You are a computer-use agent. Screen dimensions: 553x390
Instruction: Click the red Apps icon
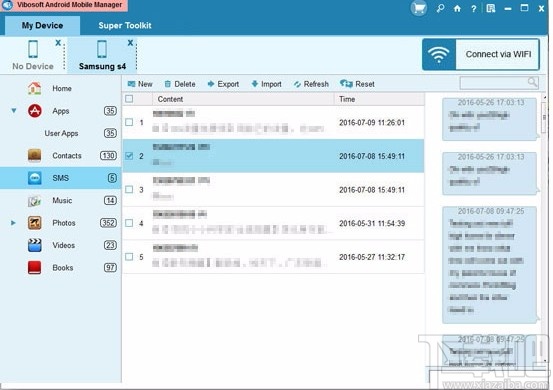point(34,111)
